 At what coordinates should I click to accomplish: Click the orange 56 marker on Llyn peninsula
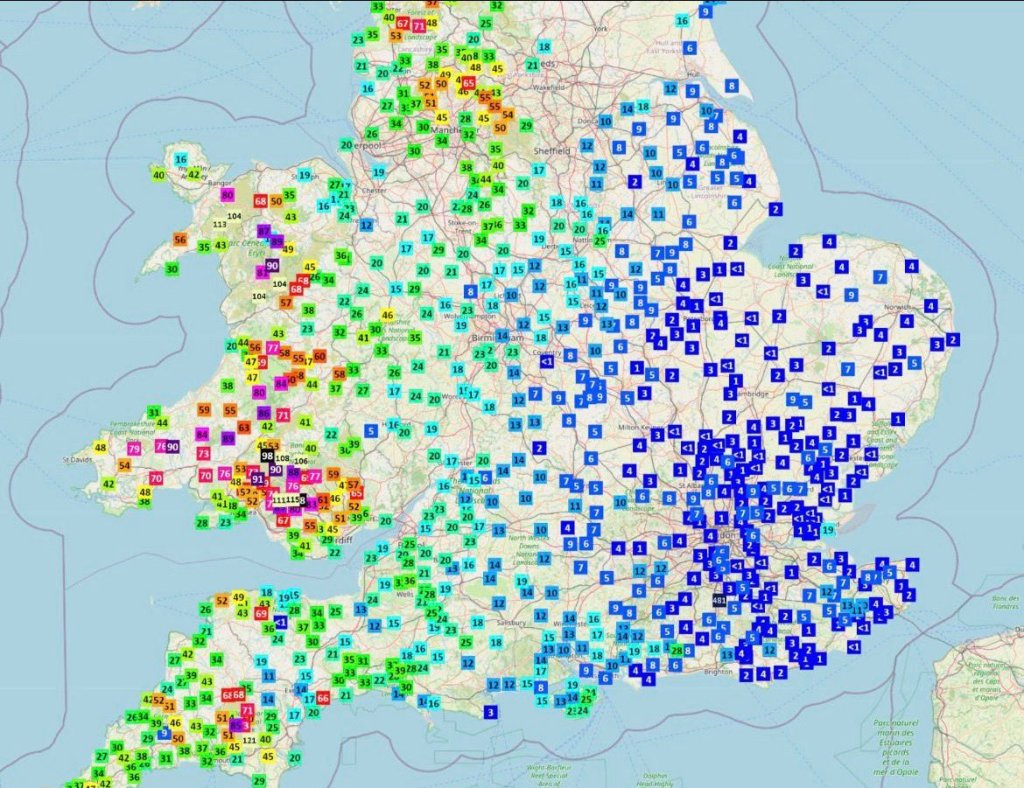180,239
